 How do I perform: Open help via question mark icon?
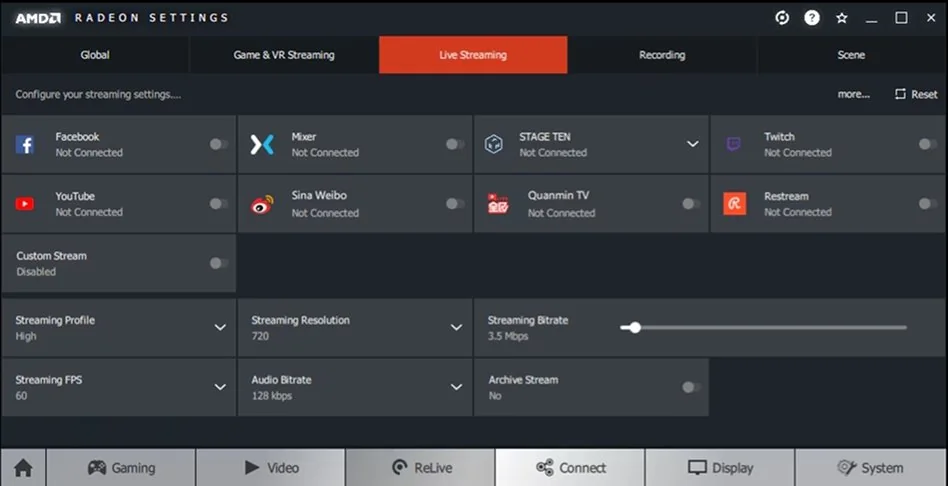coord(812,18)
